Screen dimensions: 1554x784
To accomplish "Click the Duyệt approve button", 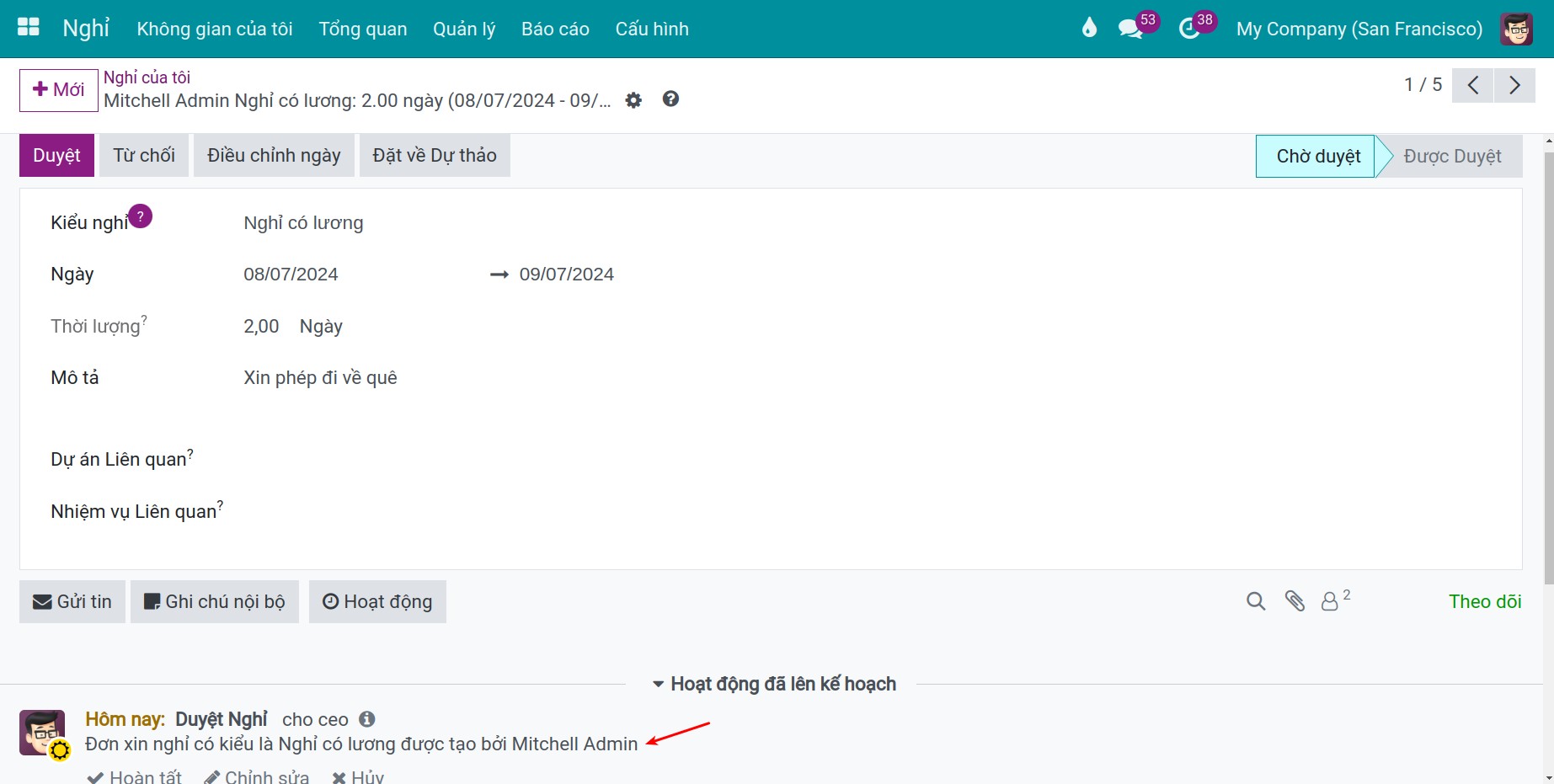I will (56, 155).
